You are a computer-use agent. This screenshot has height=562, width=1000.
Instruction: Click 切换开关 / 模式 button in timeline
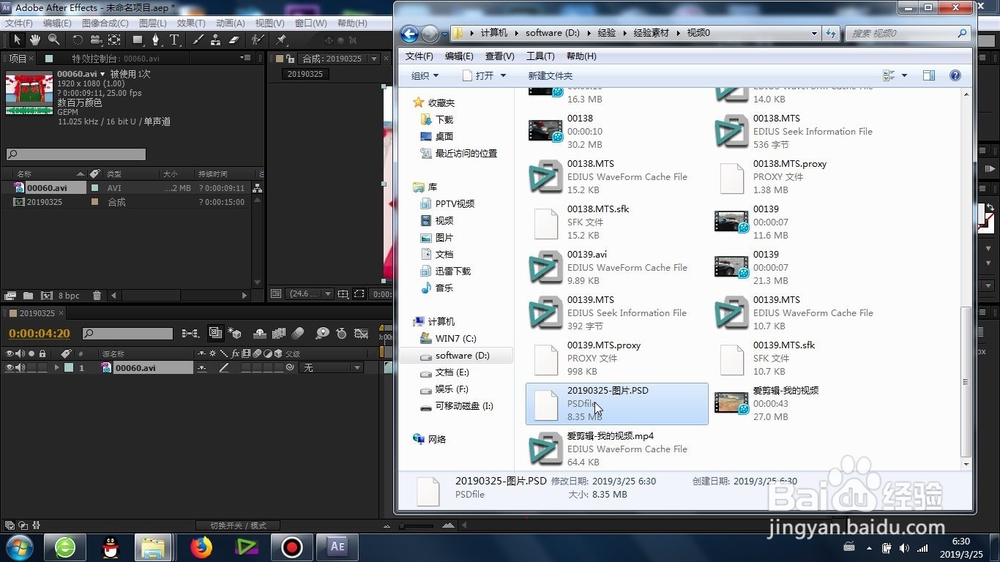(x=239, y=526)
